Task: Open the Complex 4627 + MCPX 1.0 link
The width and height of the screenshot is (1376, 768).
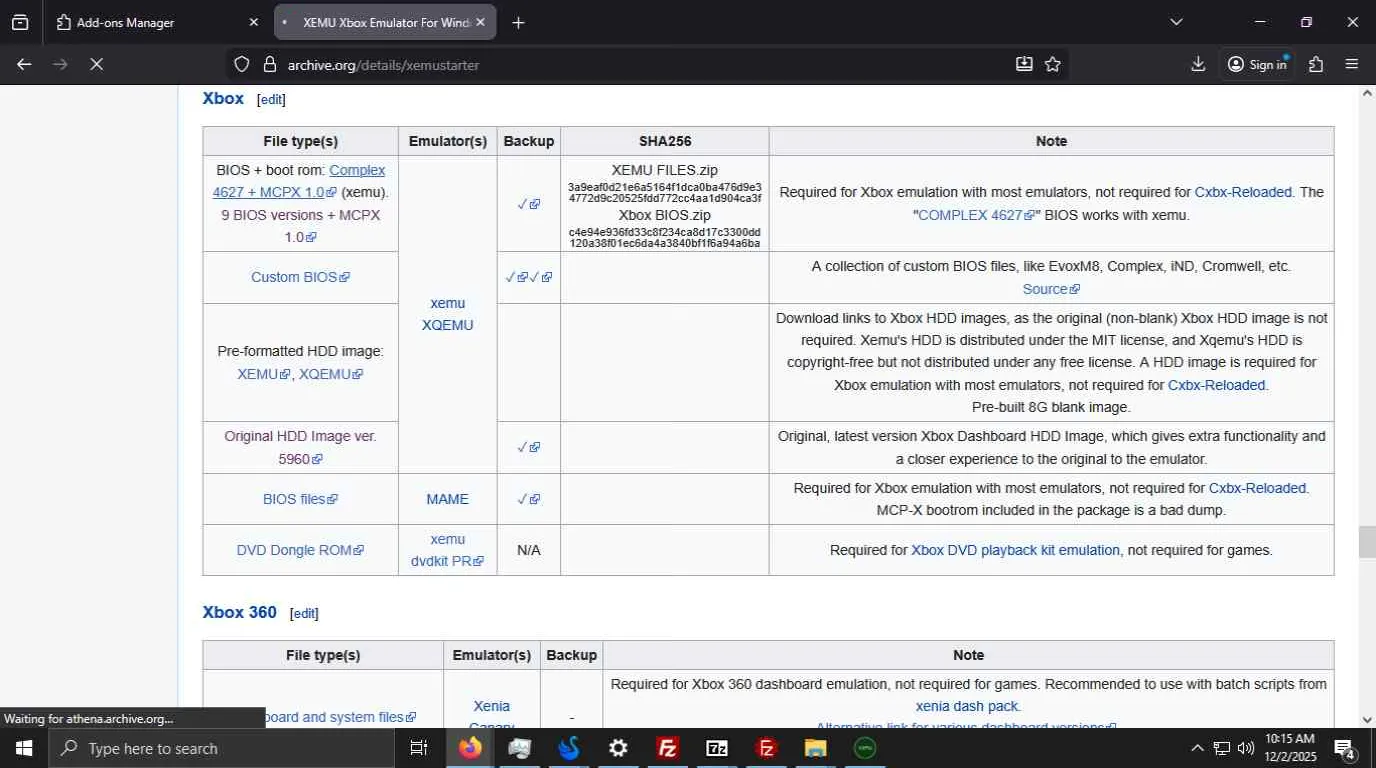Action: pyautogui.click(x=299, y=181)
